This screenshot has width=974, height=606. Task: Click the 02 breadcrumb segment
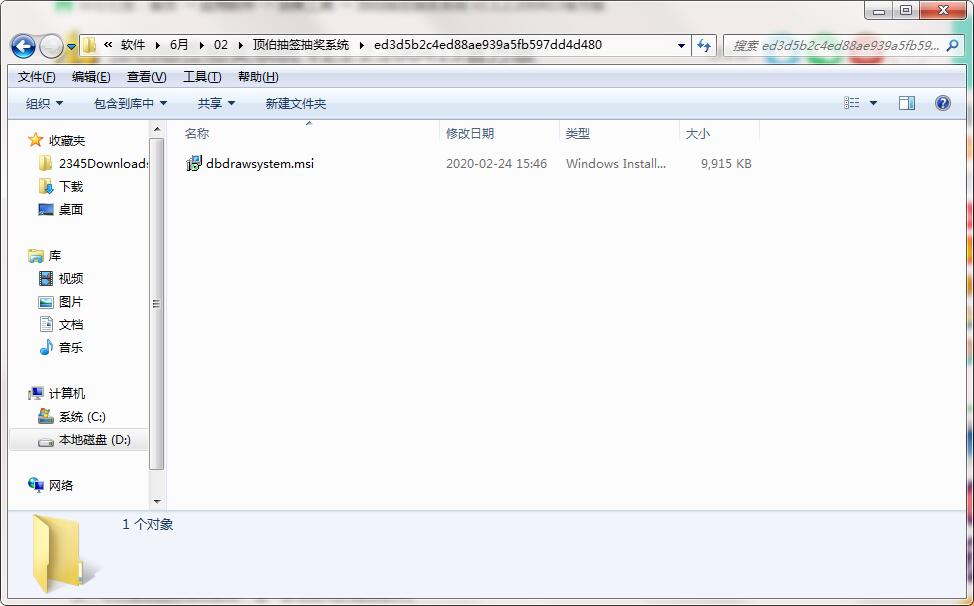[x=221, y=45]
